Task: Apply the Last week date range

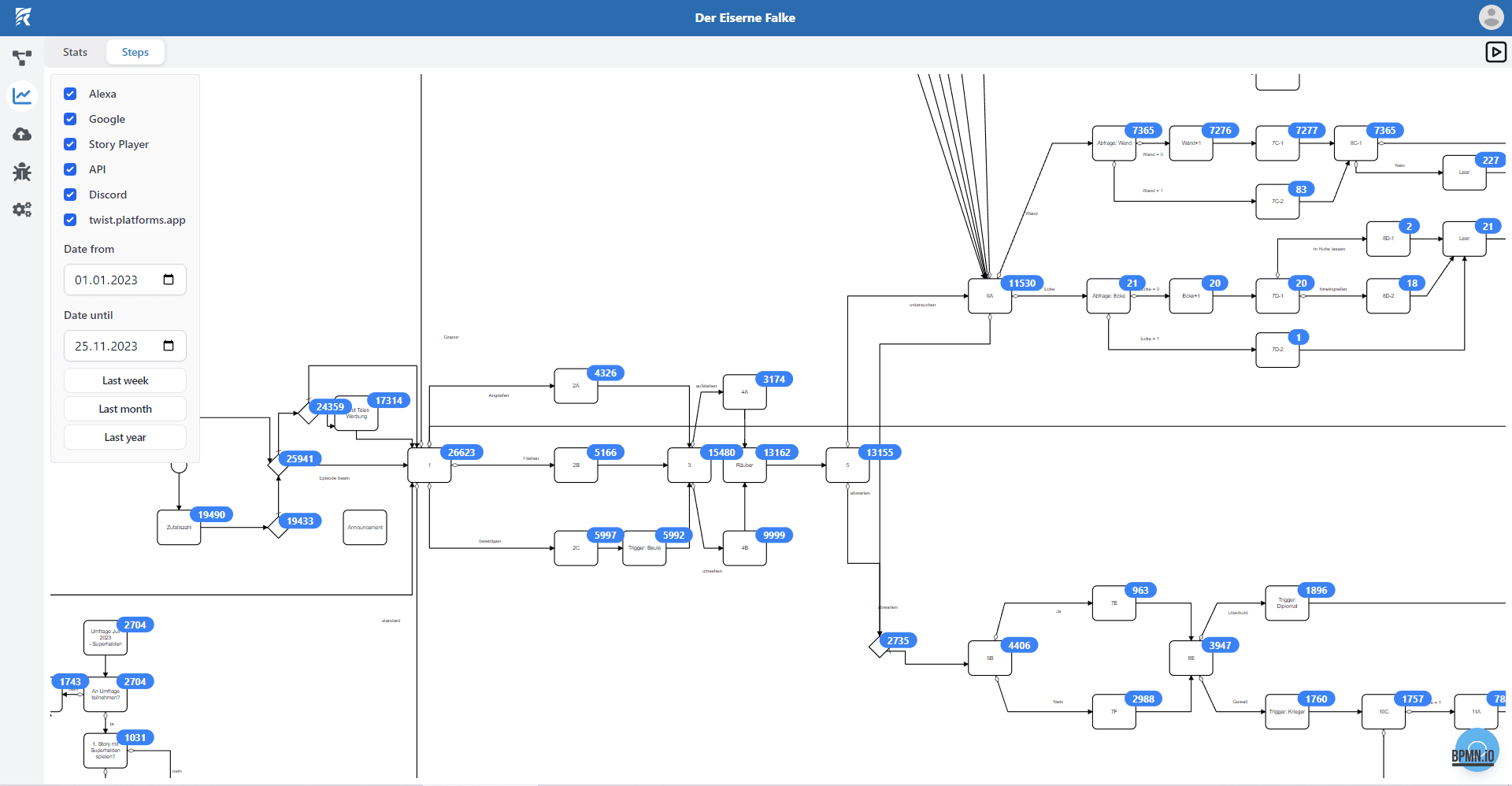Action: [x=124, y=380]
